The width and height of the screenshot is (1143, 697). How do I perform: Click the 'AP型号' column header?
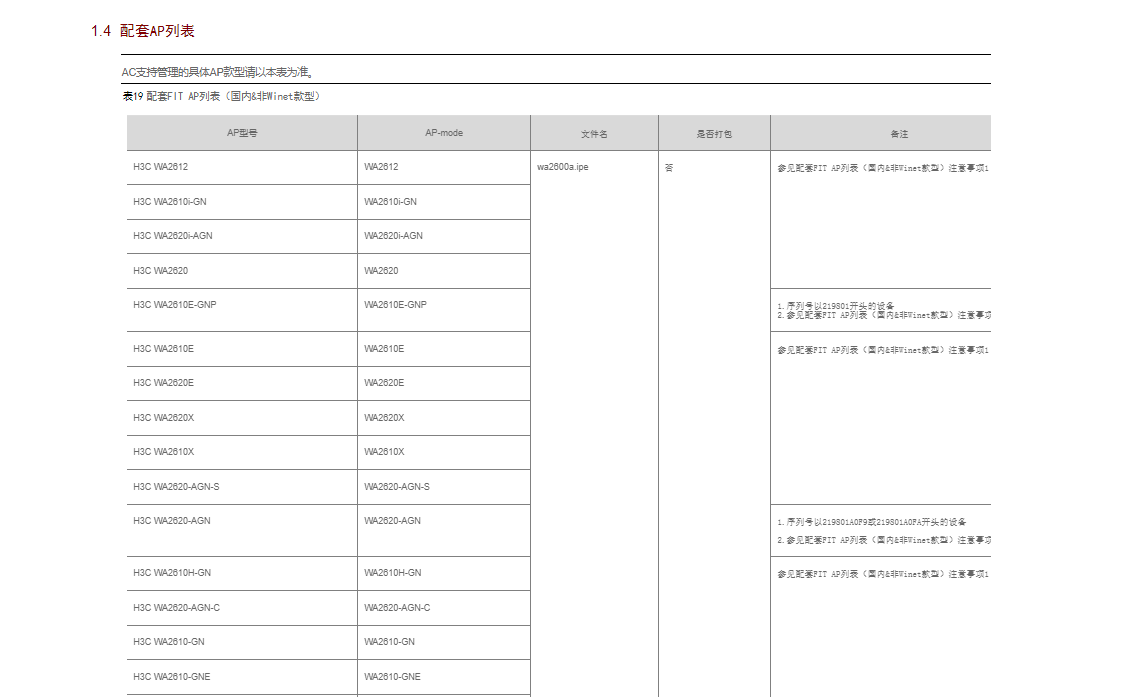click(242, 133)
